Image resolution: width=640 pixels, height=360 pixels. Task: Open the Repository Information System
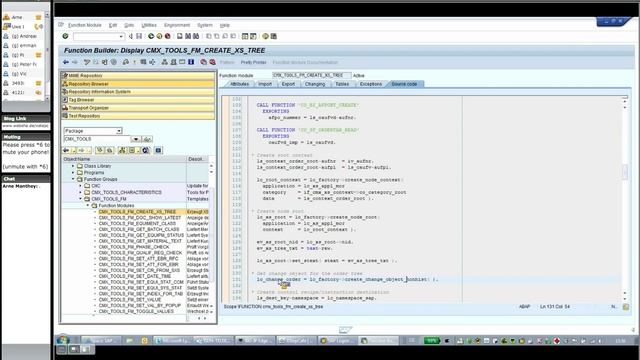coord(138,92)
